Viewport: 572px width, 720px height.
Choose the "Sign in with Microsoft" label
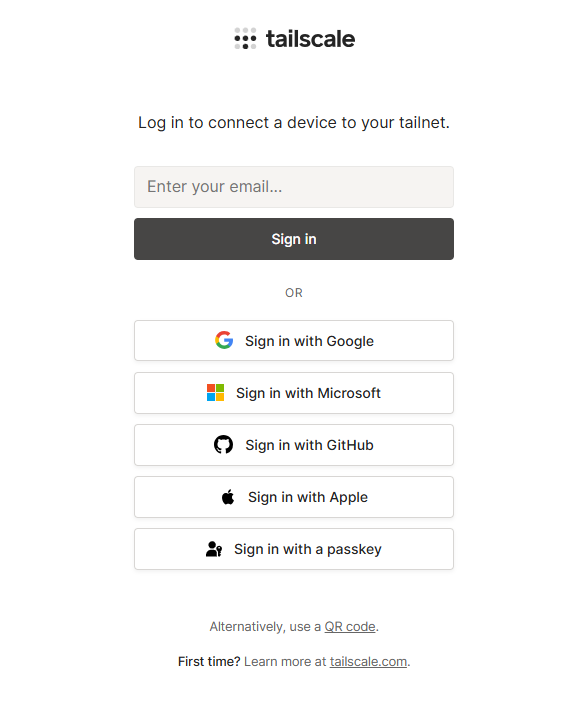(308, 393)
